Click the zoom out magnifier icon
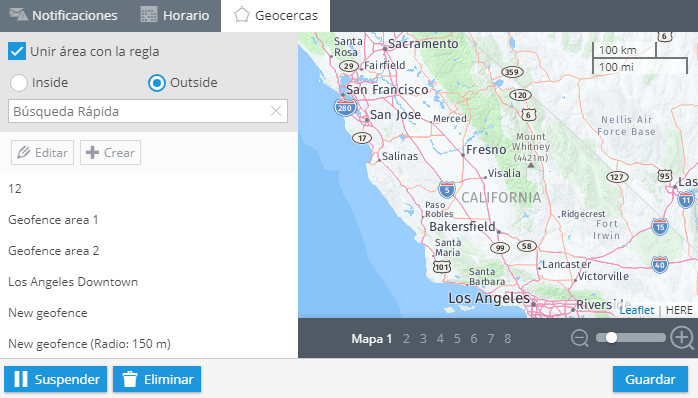This screenshot has width=698, height=398. pyautogui.click(x=580, y=338)
